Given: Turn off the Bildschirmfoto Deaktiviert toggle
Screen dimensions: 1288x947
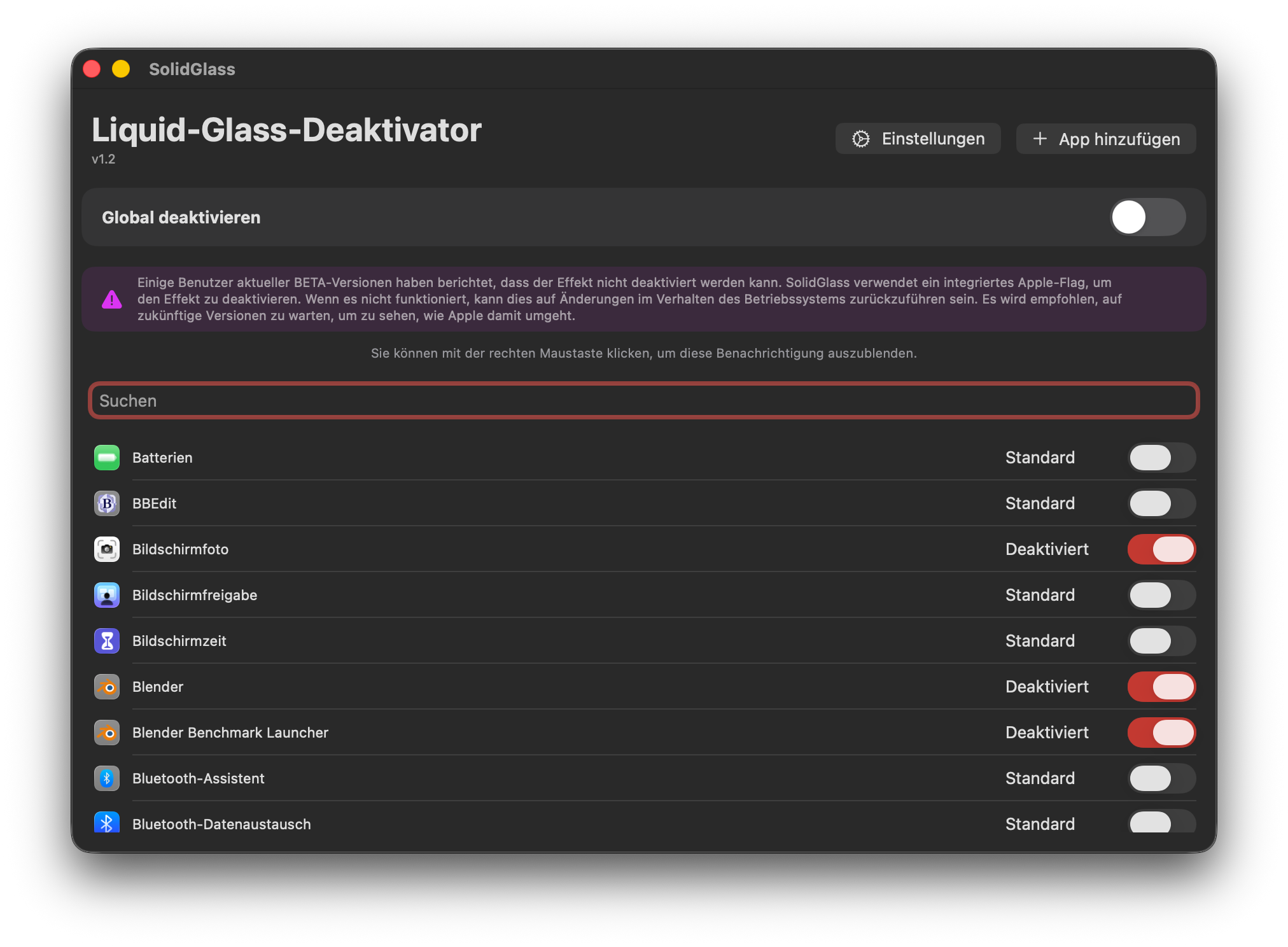Looking at the screenshot, I should pos(1161,549).
